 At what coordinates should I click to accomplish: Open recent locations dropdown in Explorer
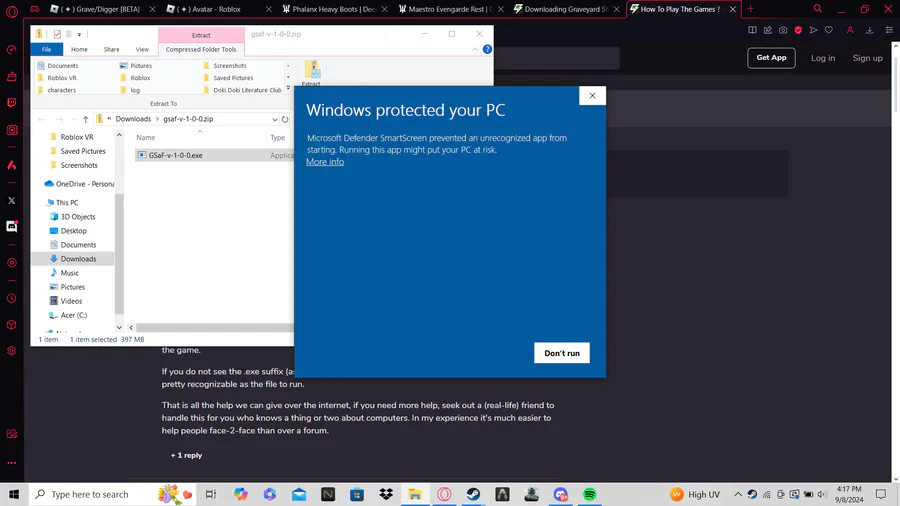73,119
